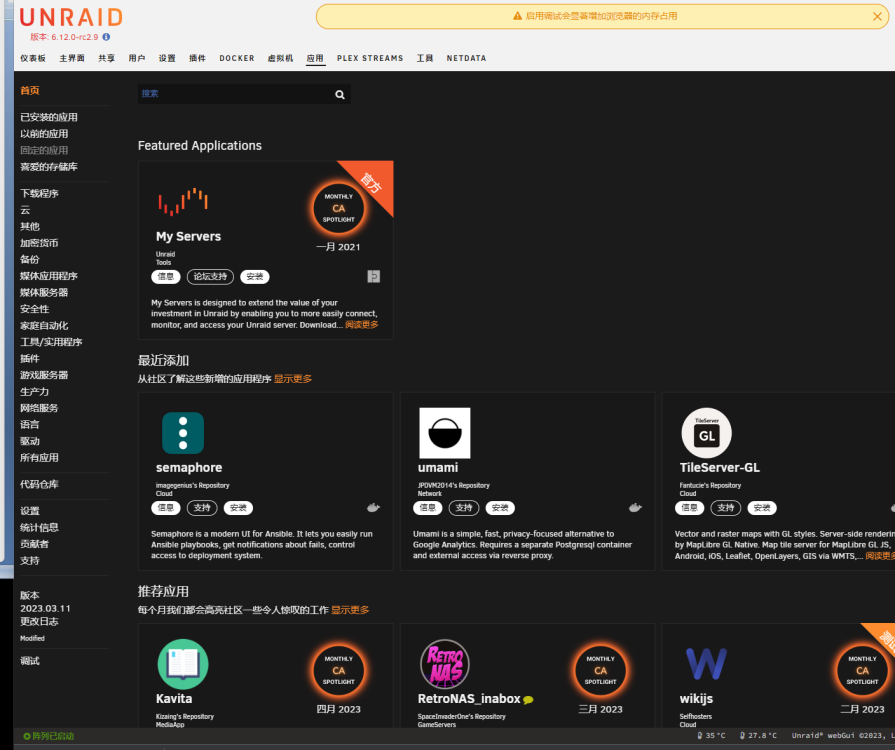Image resolution: width=895 pixels, height=750 pixels.
Task: Select 所有应用 in the sidebar
Action: click(x=39, y=458)
